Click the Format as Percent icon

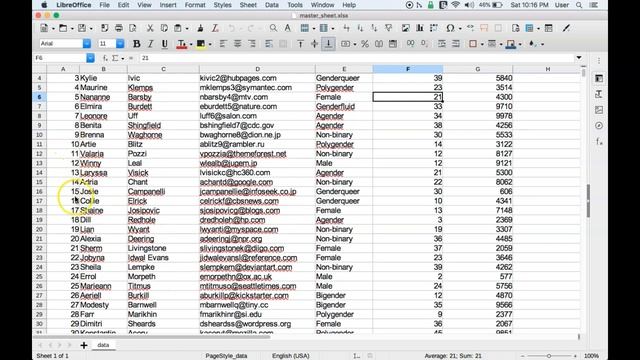tap(365, 44)
